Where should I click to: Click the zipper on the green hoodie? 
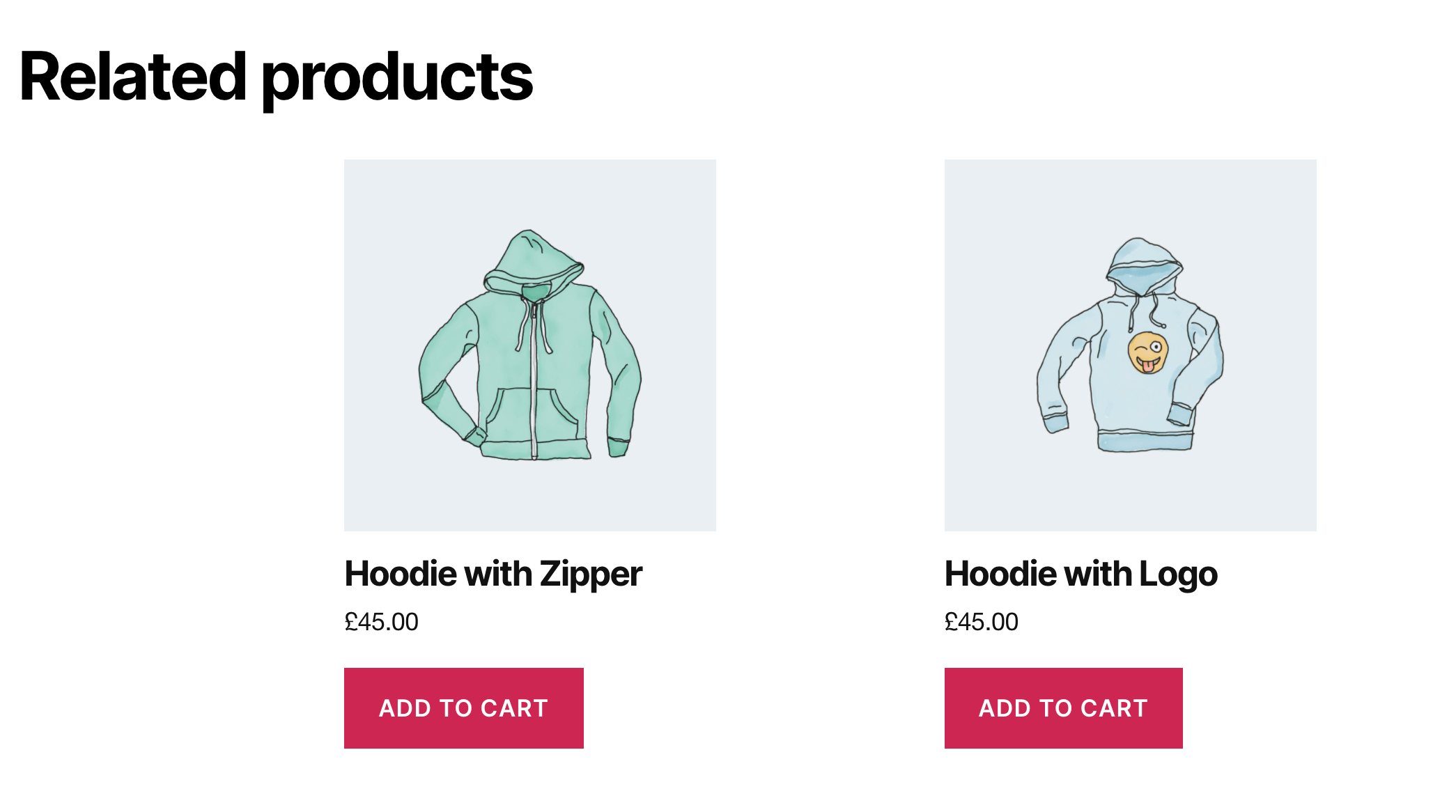534,390
